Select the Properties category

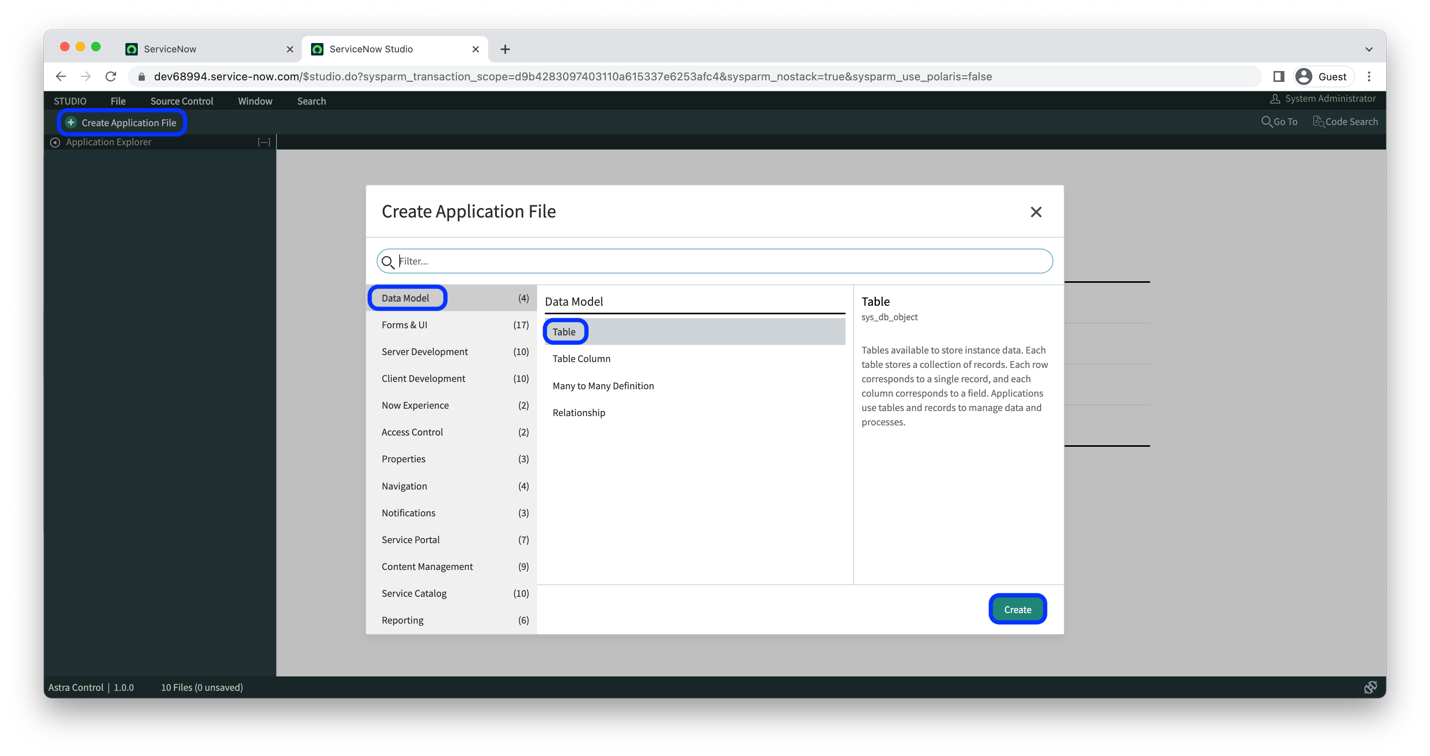point(452,459)
